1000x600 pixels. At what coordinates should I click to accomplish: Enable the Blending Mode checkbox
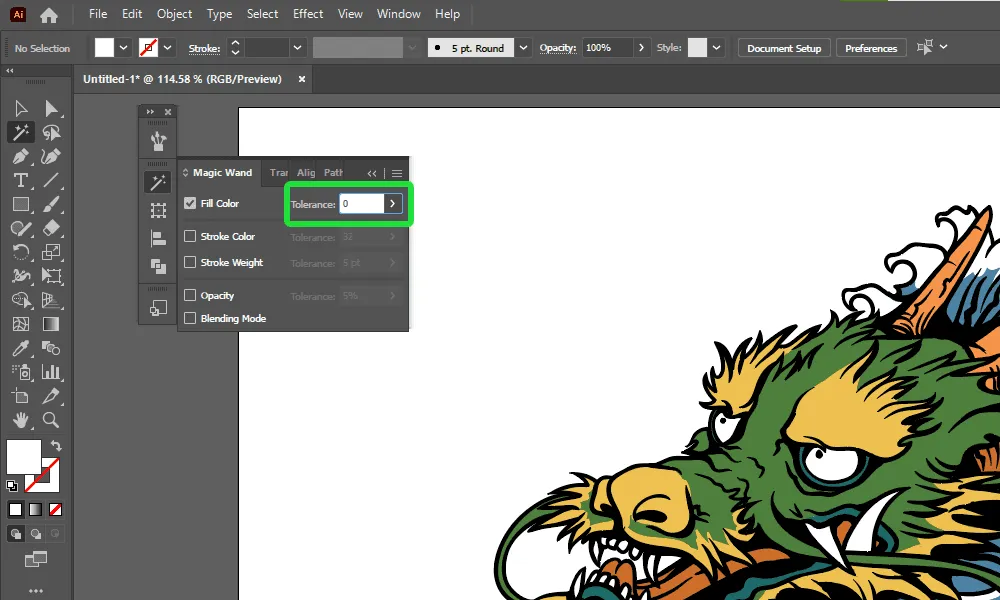pyautogui.click(x=190, y=318)
